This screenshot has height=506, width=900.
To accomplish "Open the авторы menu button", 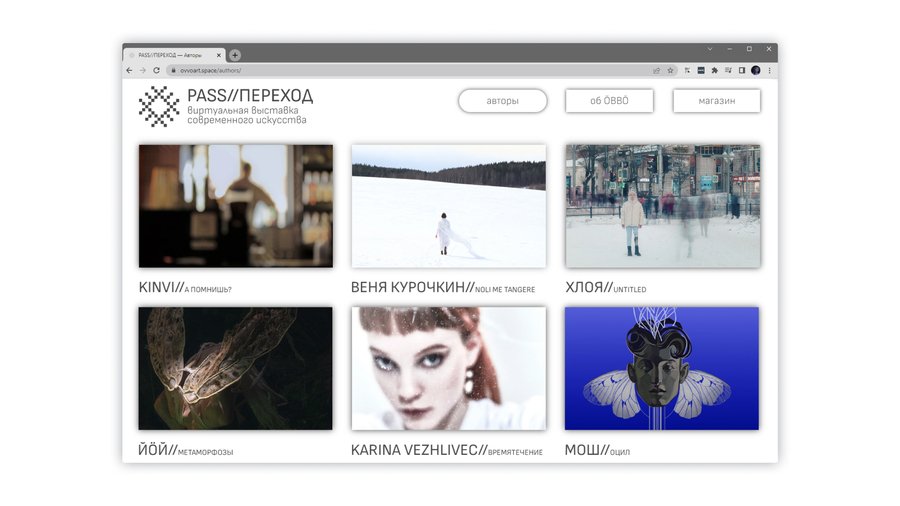I will pos(502,101).
